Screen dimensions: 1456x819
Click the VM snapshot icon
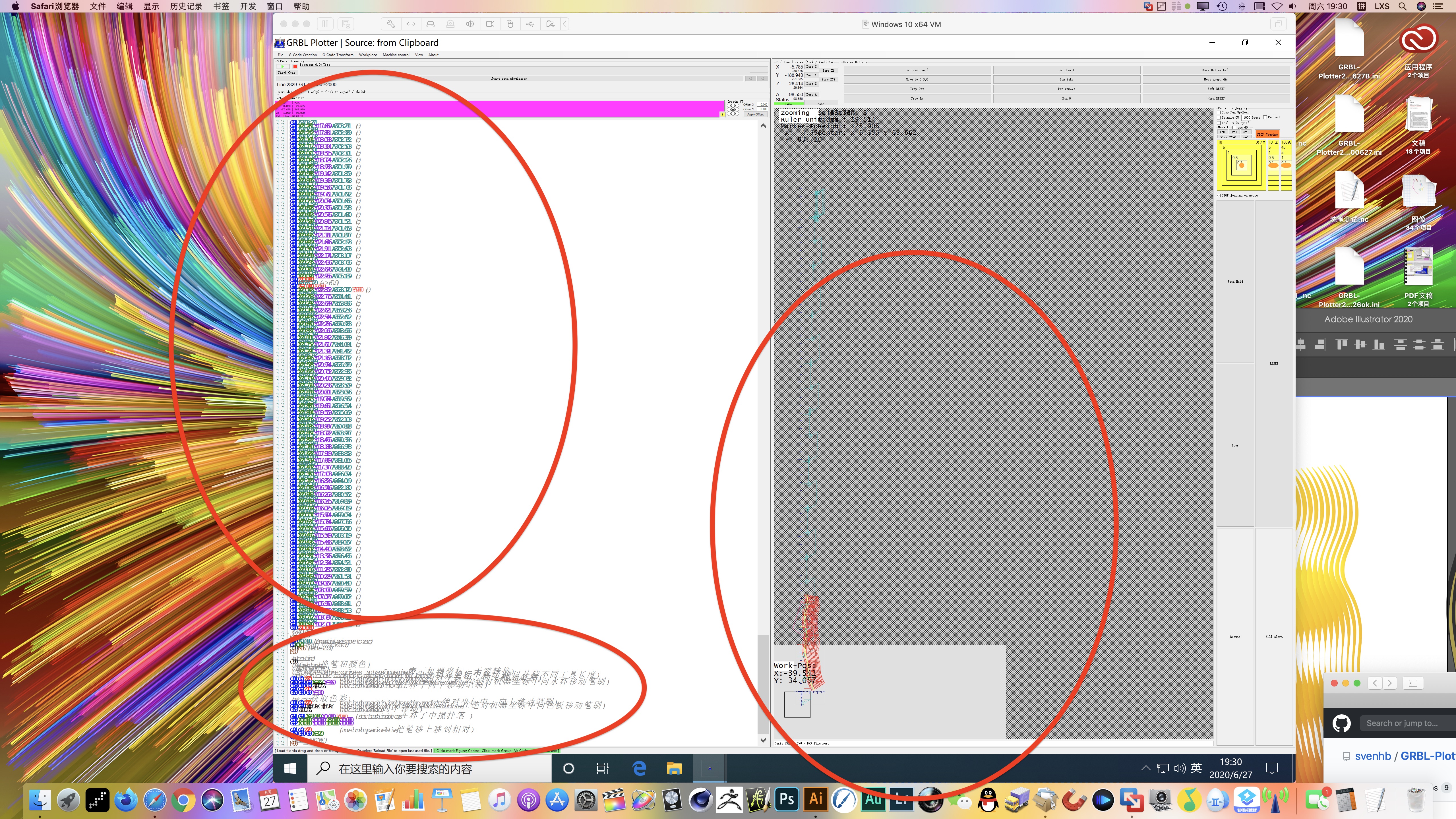(x=346, y=24)
